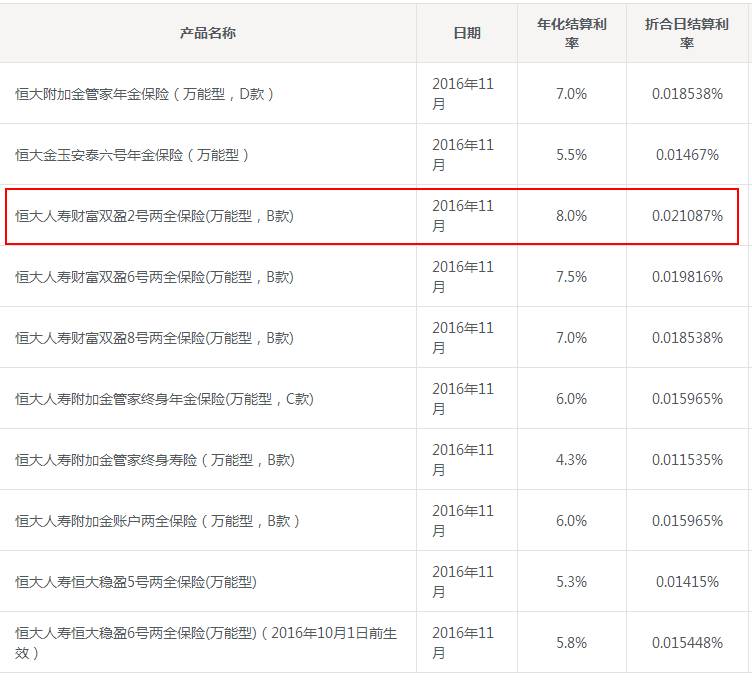Click the 折合日结算利率 column header
Screen dimensions: 752x683
(x=687, y=33)
